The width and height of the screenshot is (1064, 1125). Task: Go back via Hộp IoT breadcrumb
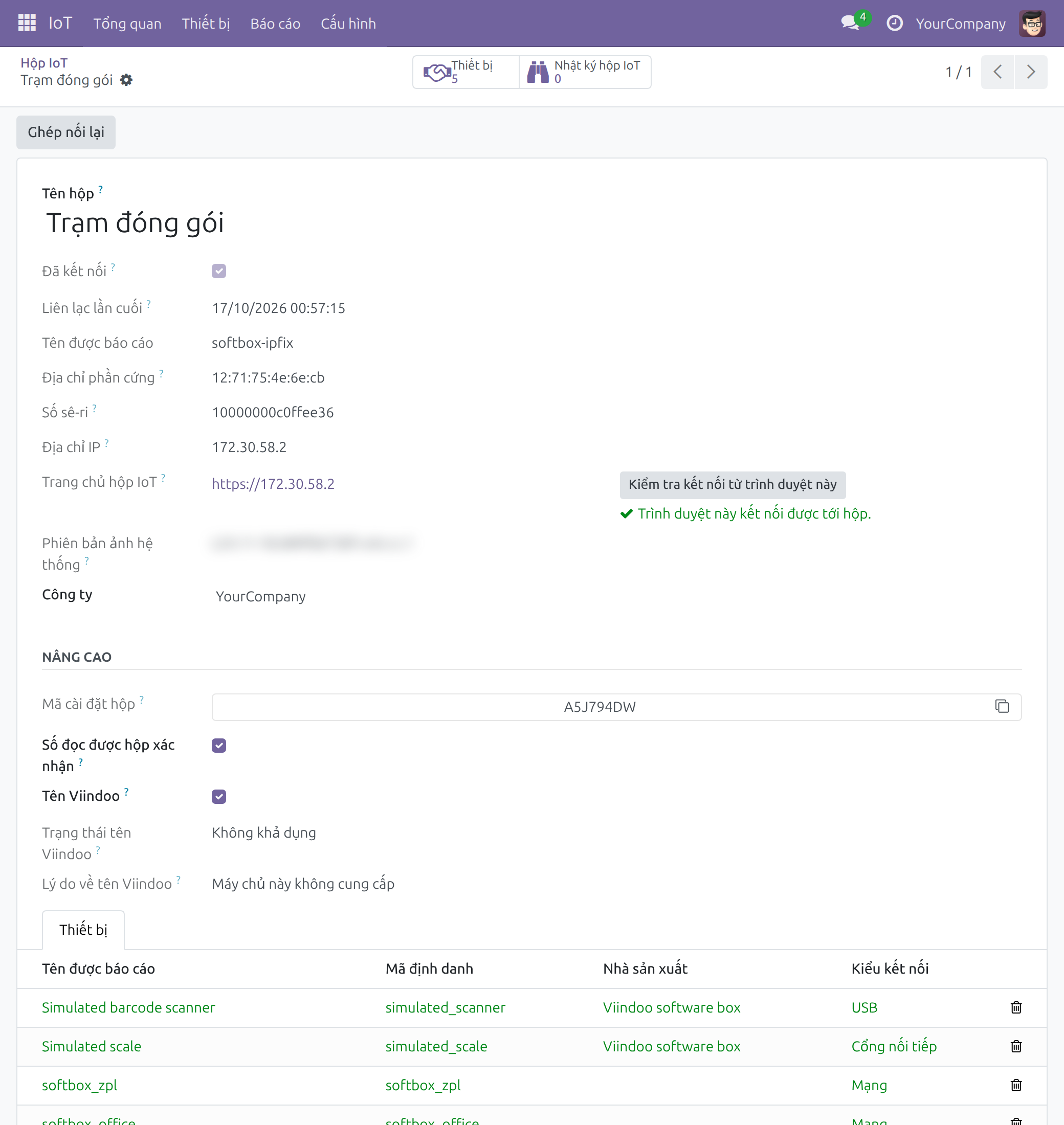[44, 63]
